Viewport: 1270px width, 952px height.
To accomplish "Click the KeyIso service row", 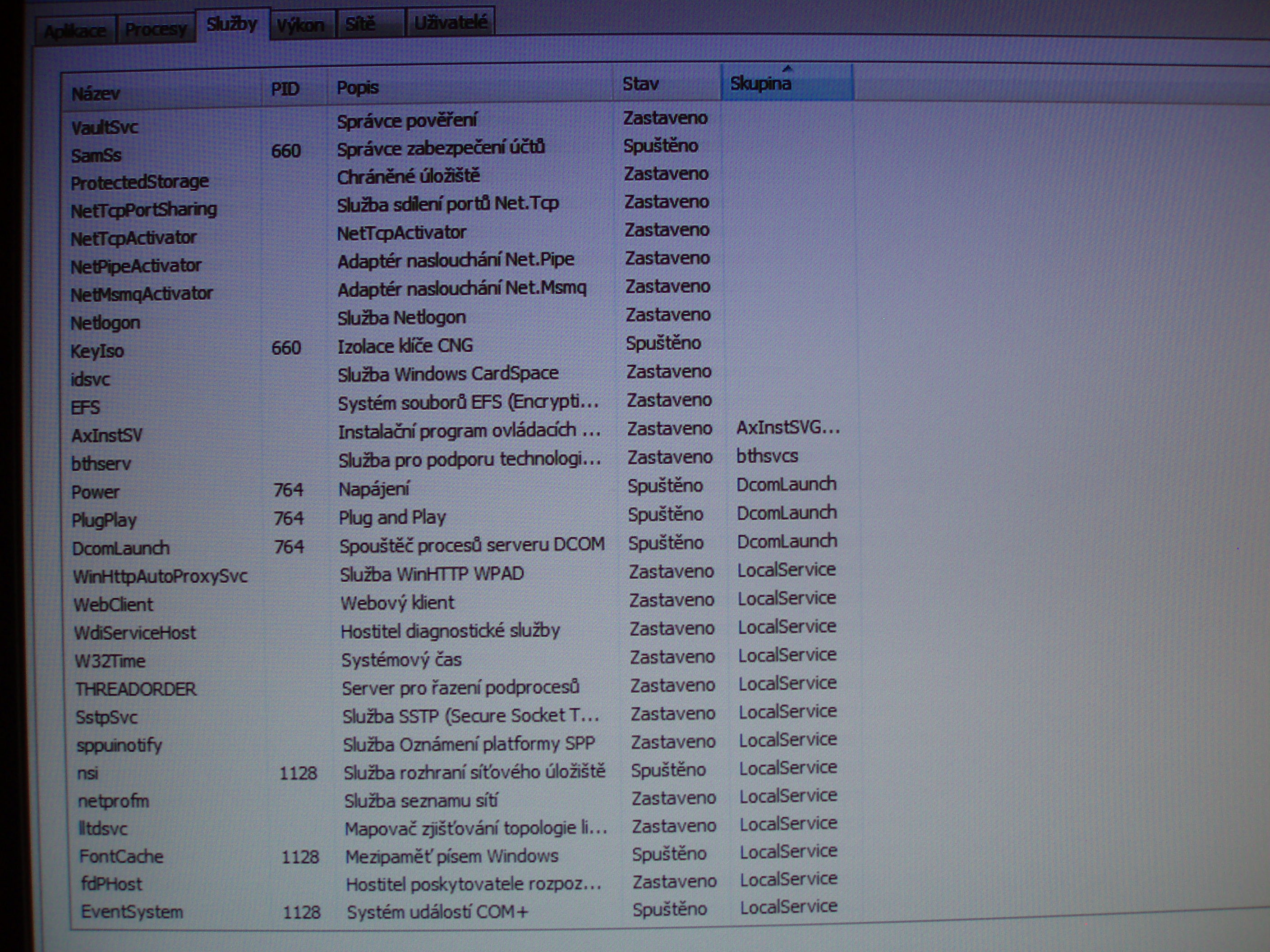I will [x=97, y=351].
